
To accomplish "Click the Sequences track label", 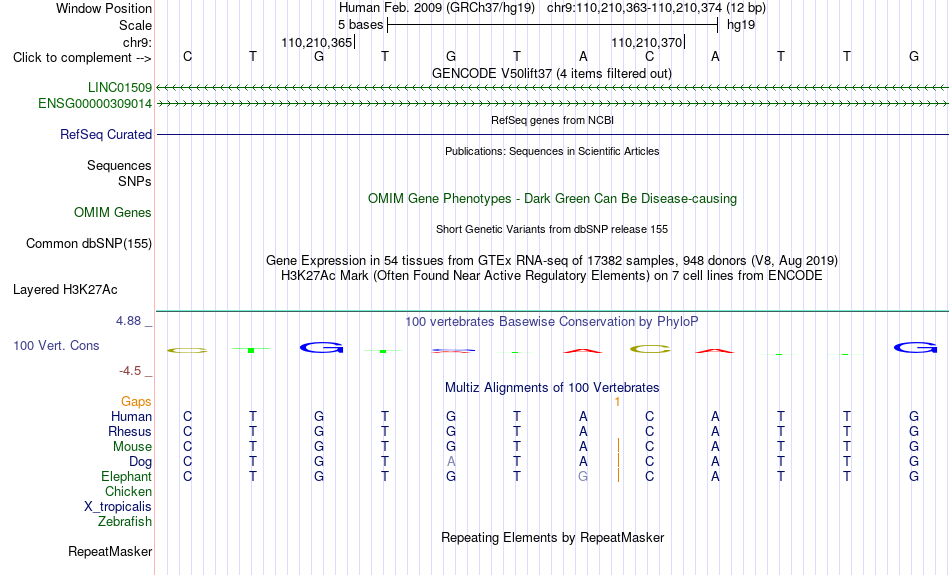I will pos(119,165).
